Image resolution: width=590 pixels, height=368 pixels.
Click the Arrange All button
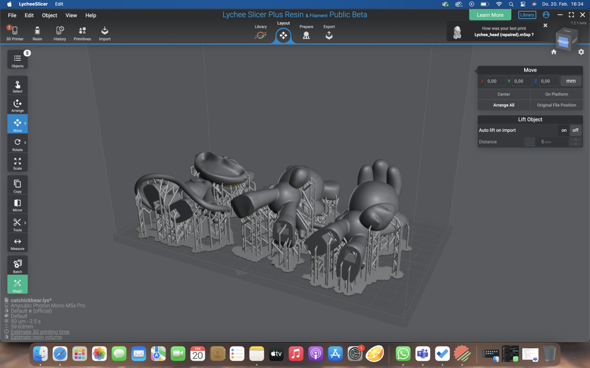[x=504, y=105]
